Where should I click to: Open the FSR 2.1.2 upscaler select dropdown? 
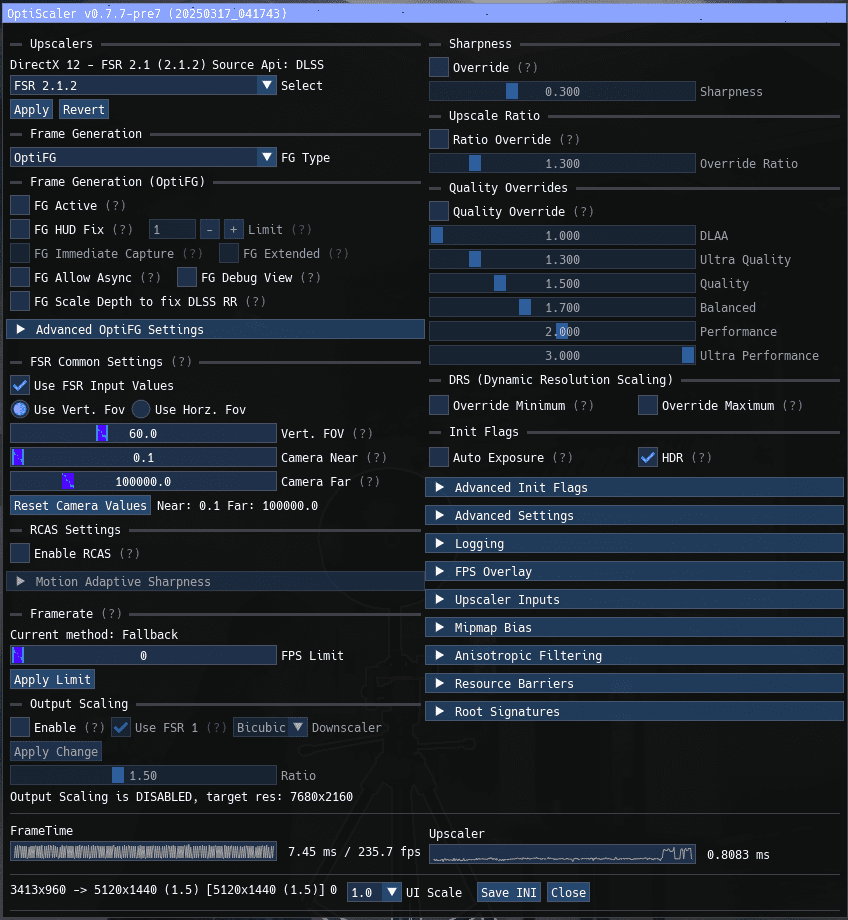click(x=143, y=86)
